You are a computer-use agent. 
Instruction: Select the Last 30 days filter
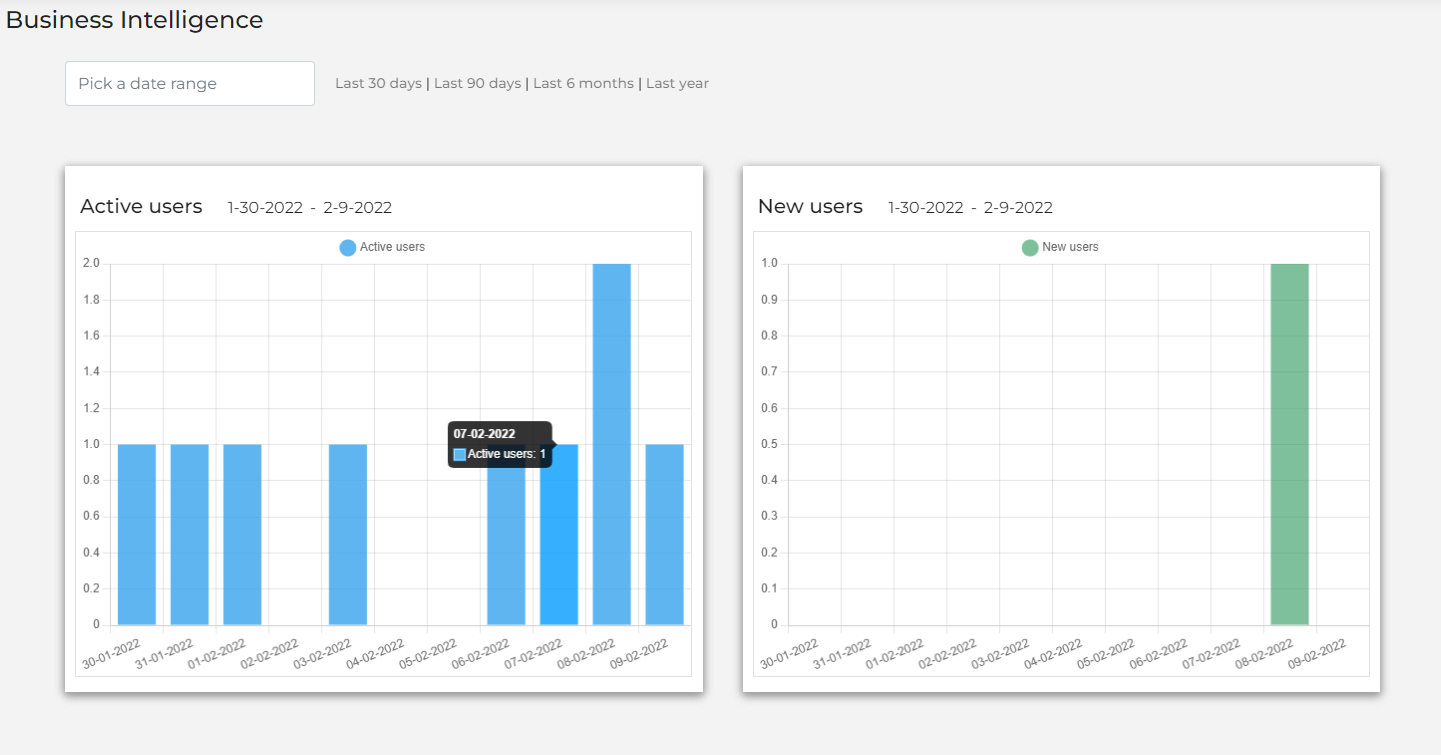click(x=378, y=84)
